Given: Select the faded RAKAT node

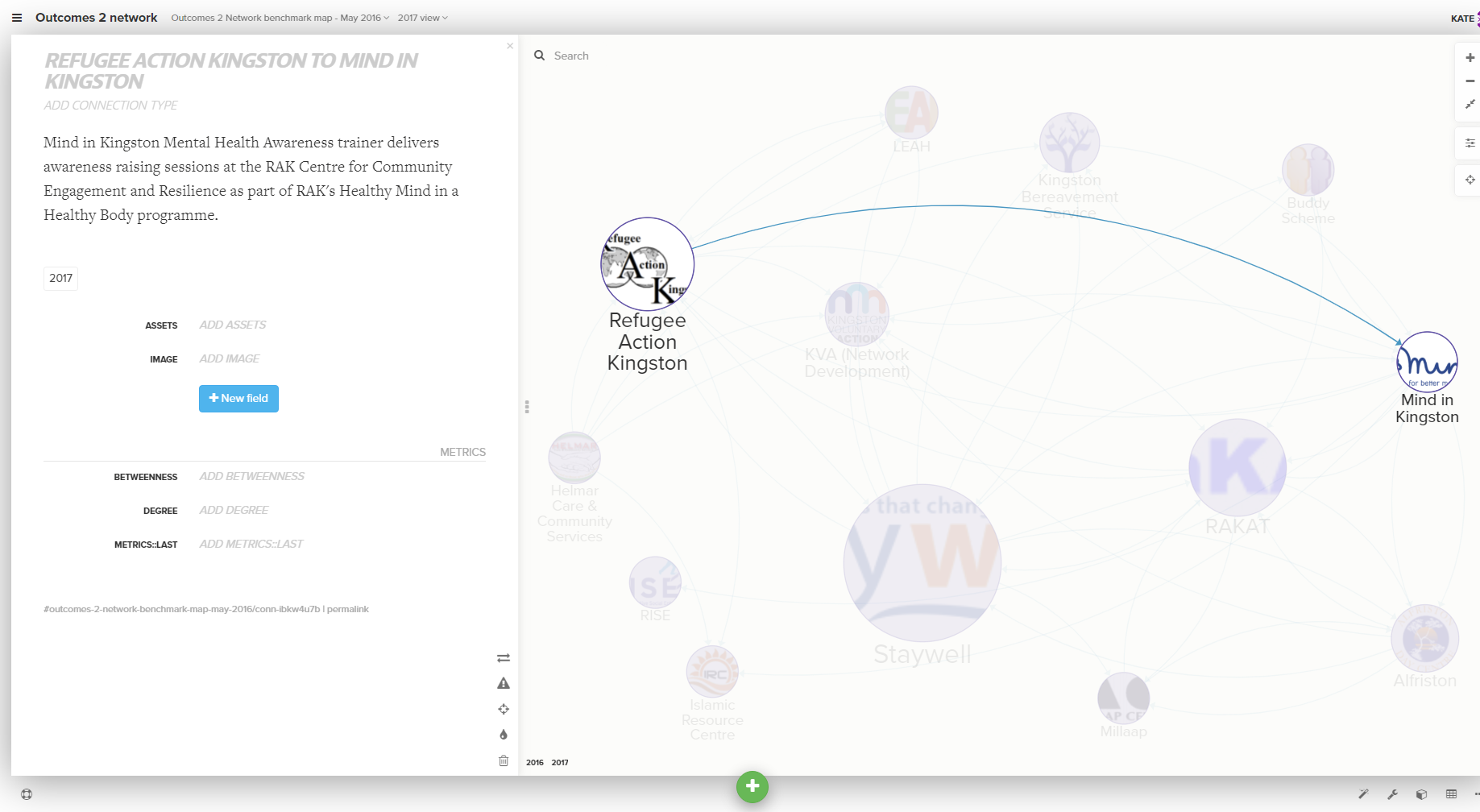Looking at the screenshot, I should point(1237,467).
